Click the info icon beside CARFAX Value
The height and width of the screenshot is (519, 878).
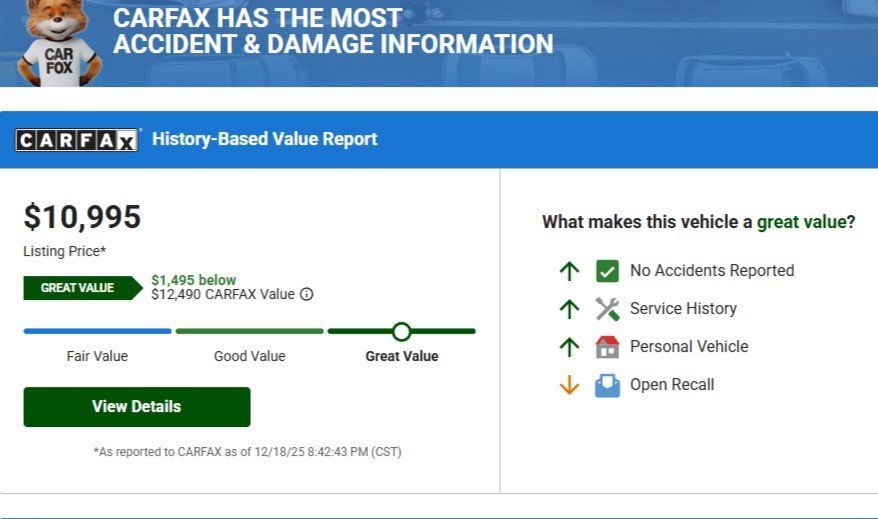[307, 294]
